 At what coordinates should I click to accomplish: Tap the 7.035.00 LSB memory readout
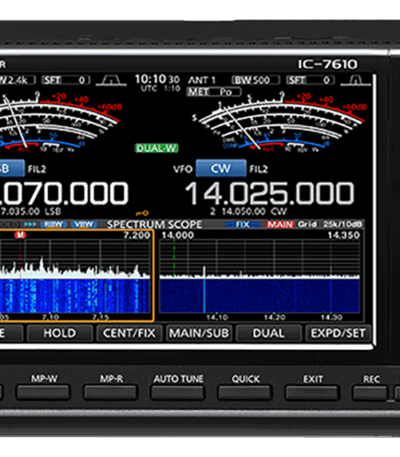[31, 211]
